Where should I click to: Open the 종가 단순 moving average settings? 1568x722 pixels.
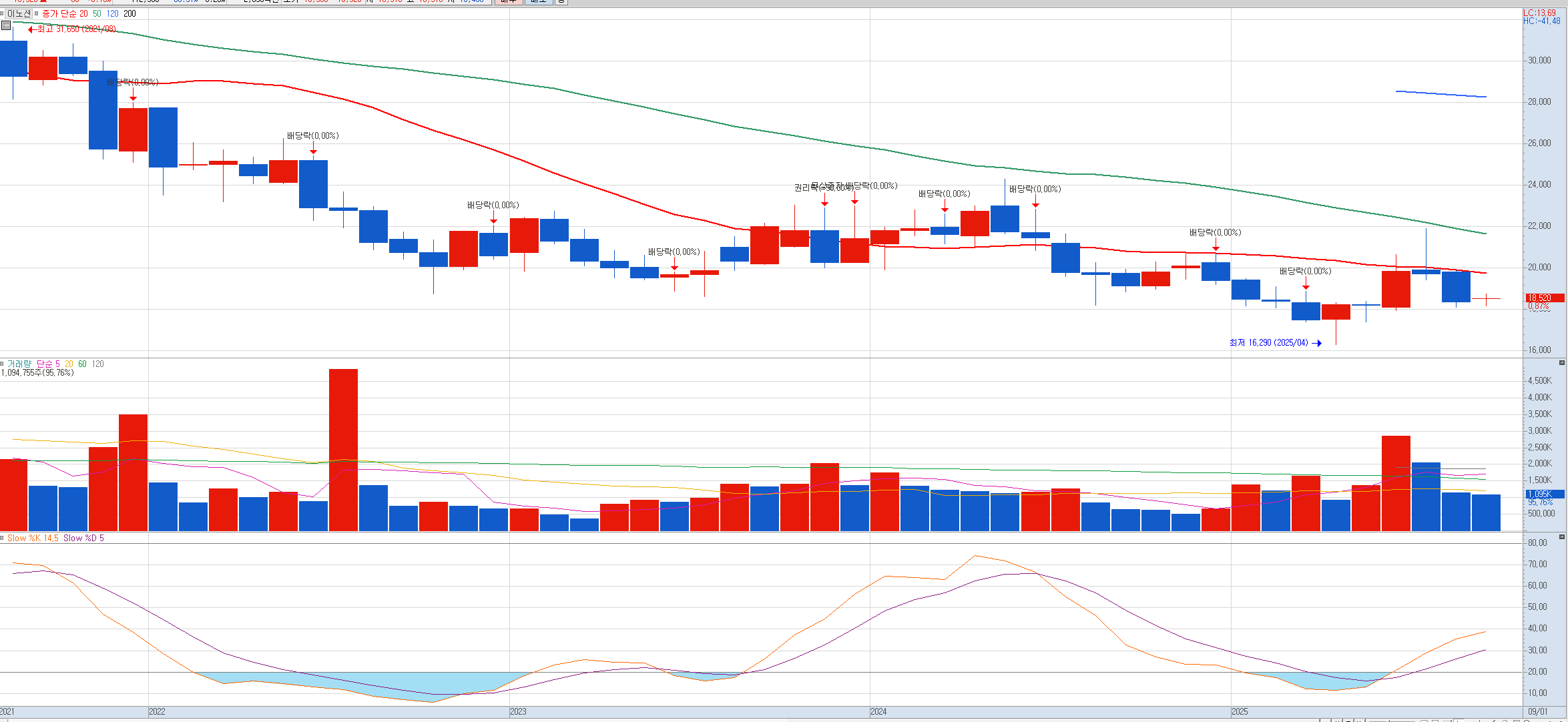59,13
